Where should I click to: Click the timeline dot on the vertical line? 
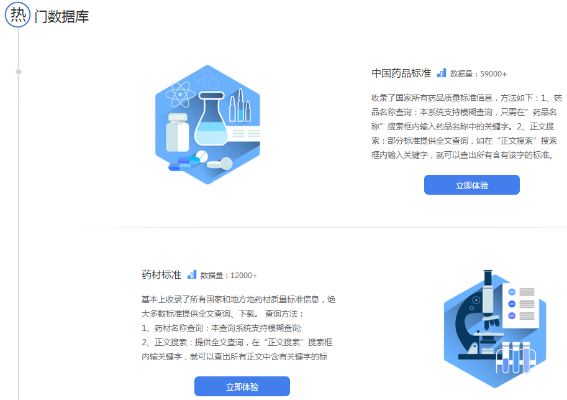pyautogui.click(x=18, y=72)
